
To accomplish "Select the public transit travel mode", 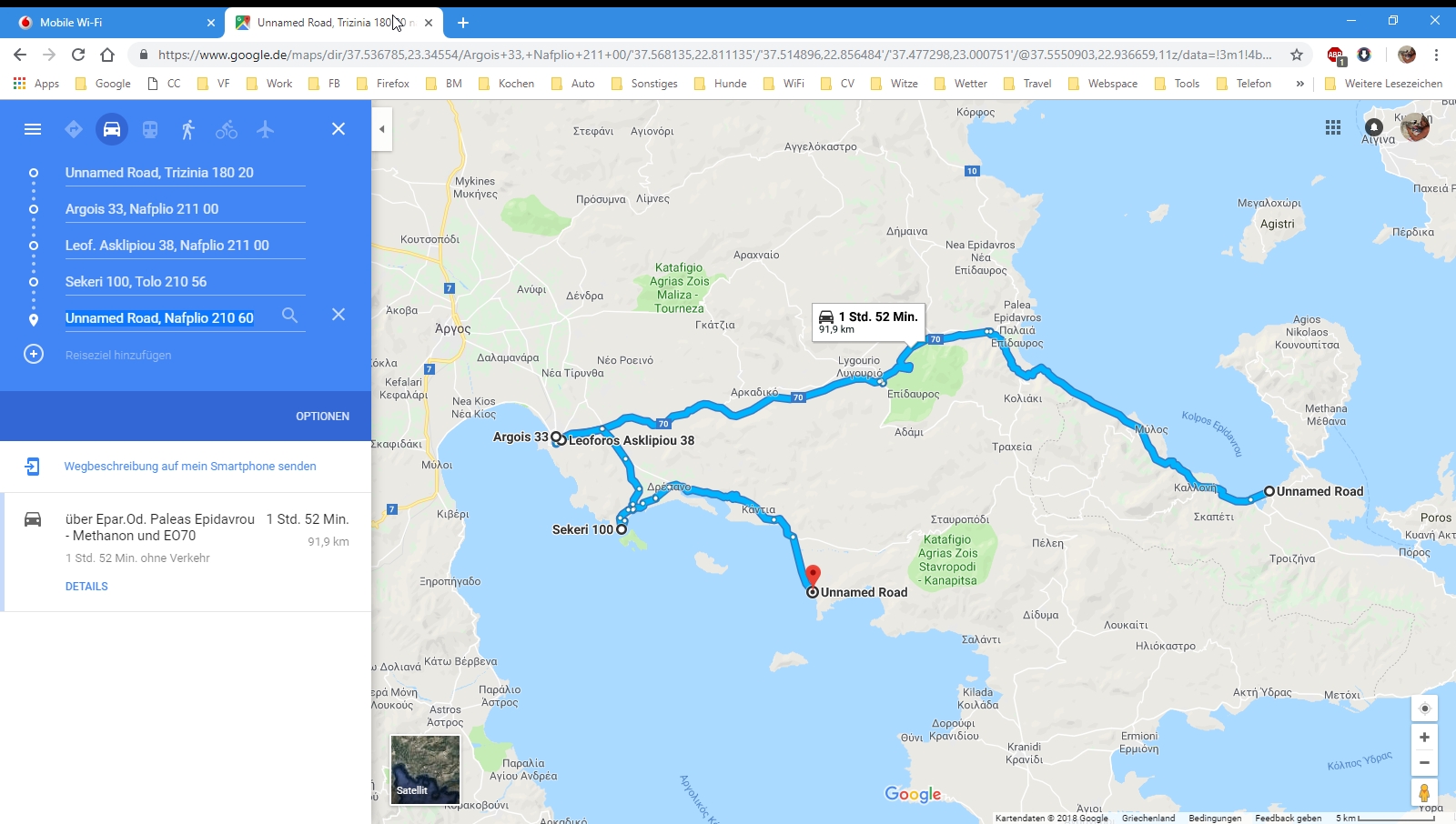I will click(x=150, y=129).
